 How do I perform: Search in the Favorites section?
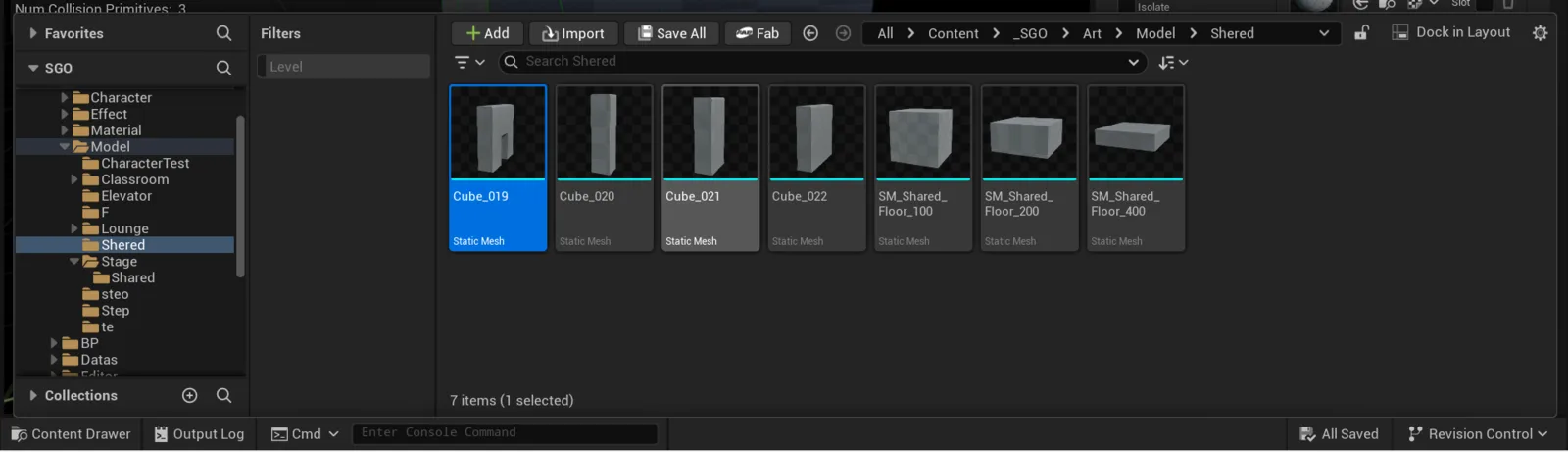[x=223, y=33]
